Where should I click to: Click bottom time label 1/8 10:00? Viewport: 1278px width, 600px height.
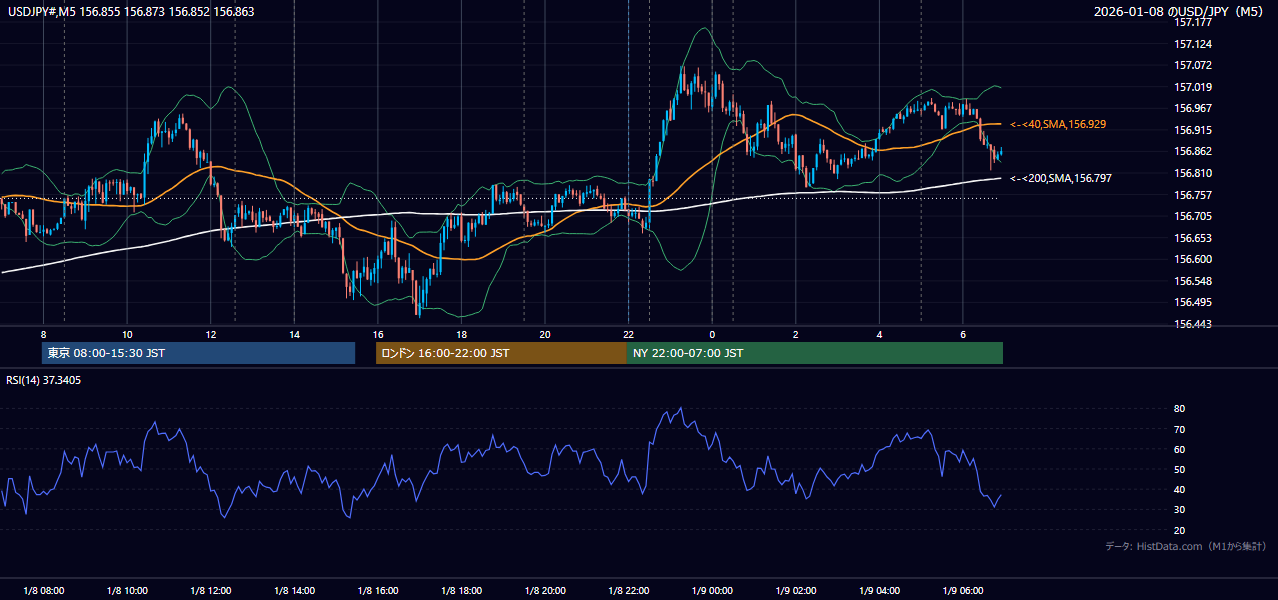coord(127,590)
